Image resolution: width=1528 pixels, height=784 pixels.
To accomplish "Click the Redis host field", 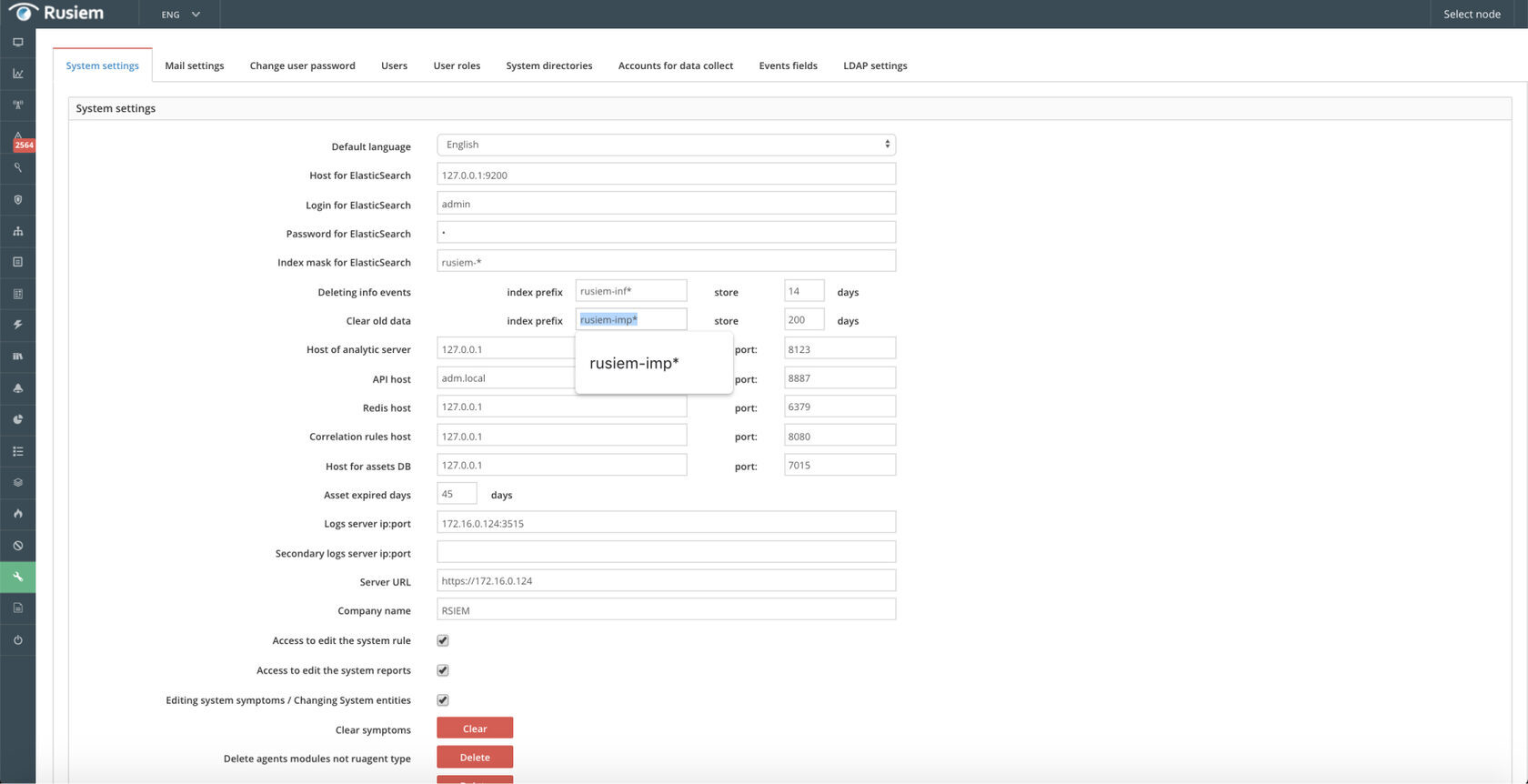I will (561, 407).
